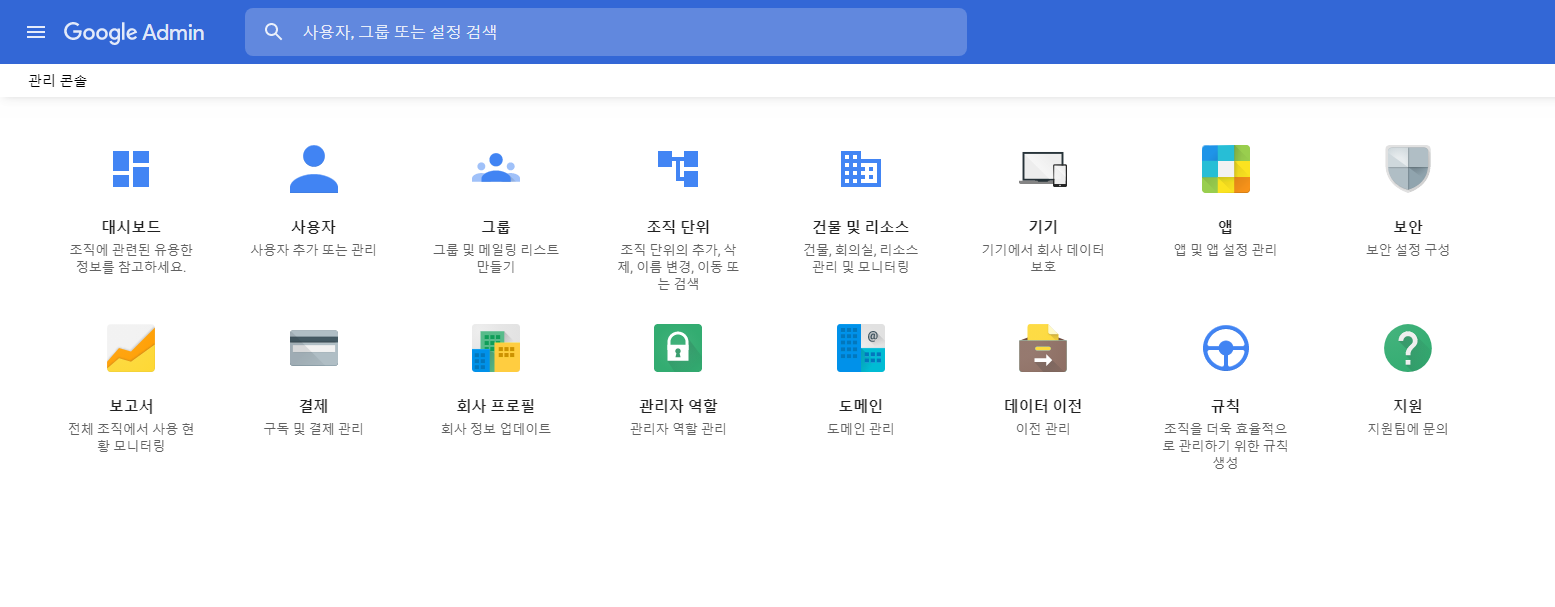
Task: Open the 결제 title link
Action: [314, 406]
